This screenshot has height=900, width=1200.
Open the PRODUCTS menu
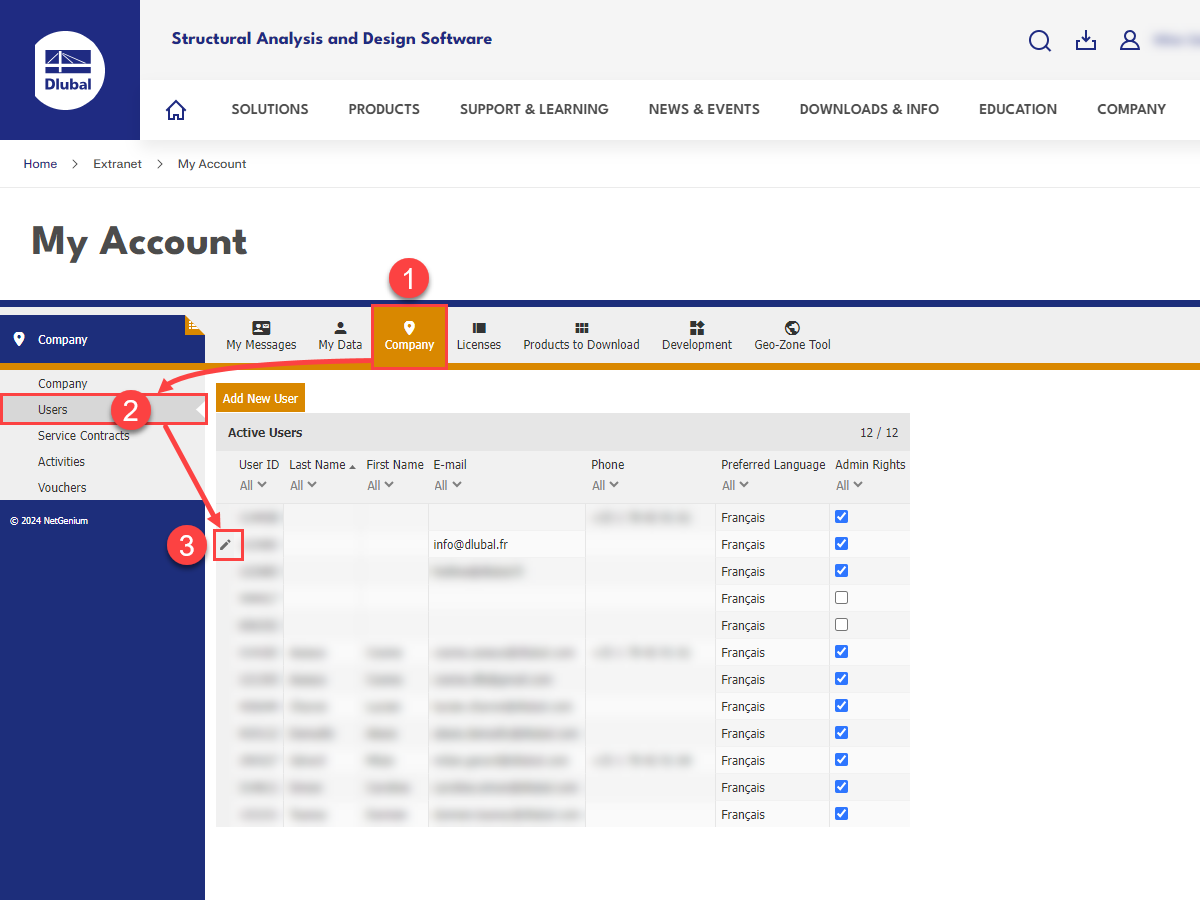(384, 110)
